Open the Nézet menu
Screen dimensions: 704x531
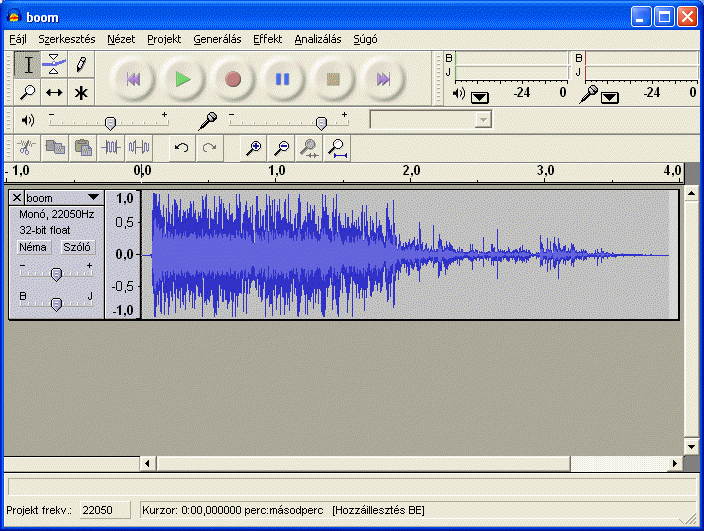(121, 39)
